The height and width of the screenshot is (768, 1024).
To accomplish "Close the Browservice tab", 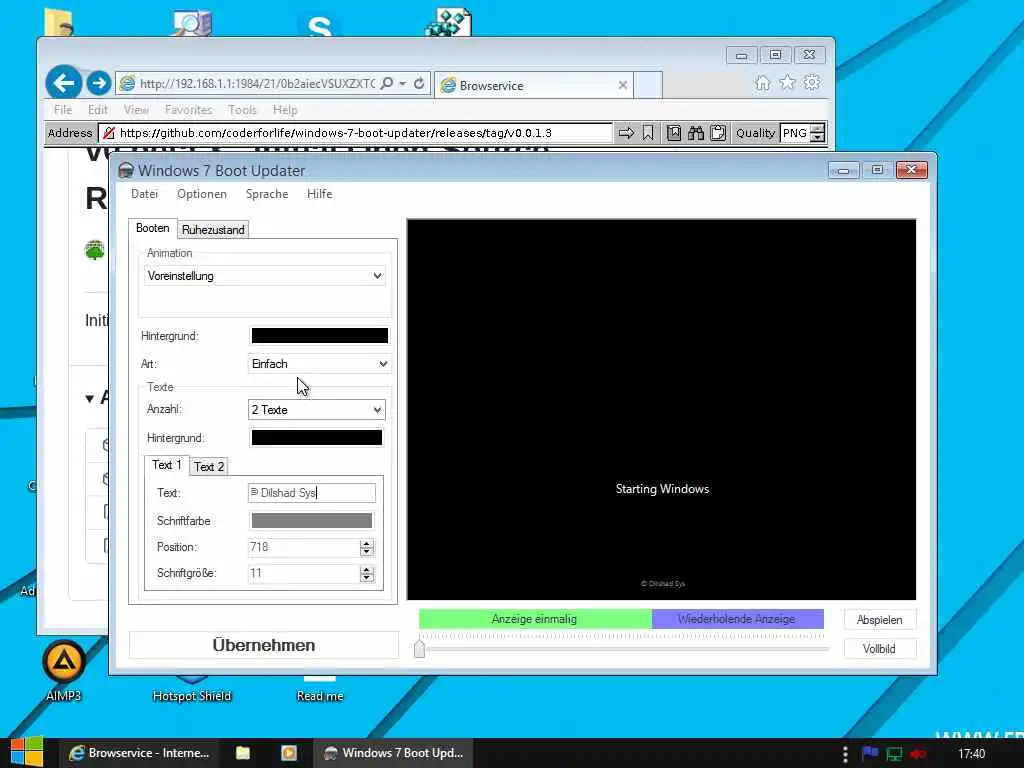I will click(x=622, y=85).
